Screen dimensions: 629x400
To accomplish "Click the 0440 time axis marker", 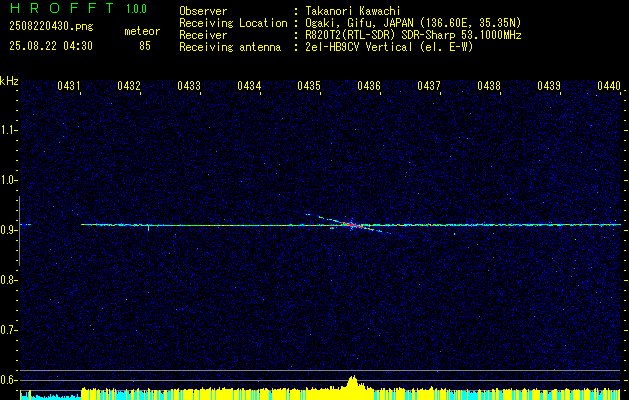I will tap(609, 86).
